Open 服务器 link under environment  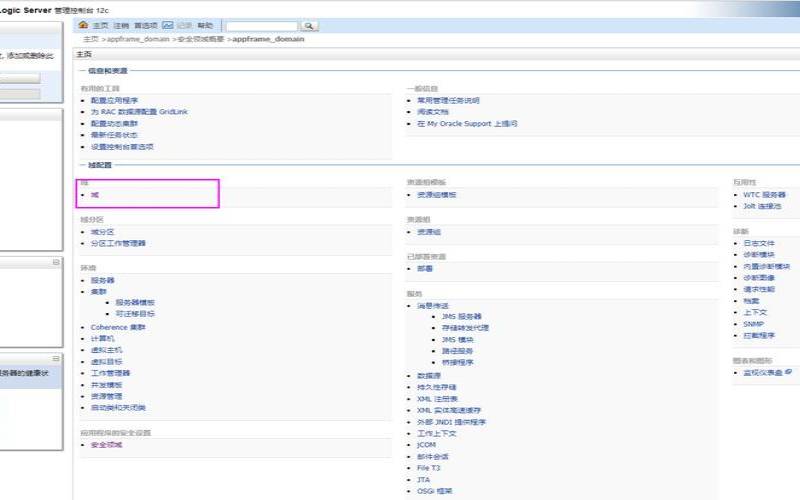click(103, 280)
